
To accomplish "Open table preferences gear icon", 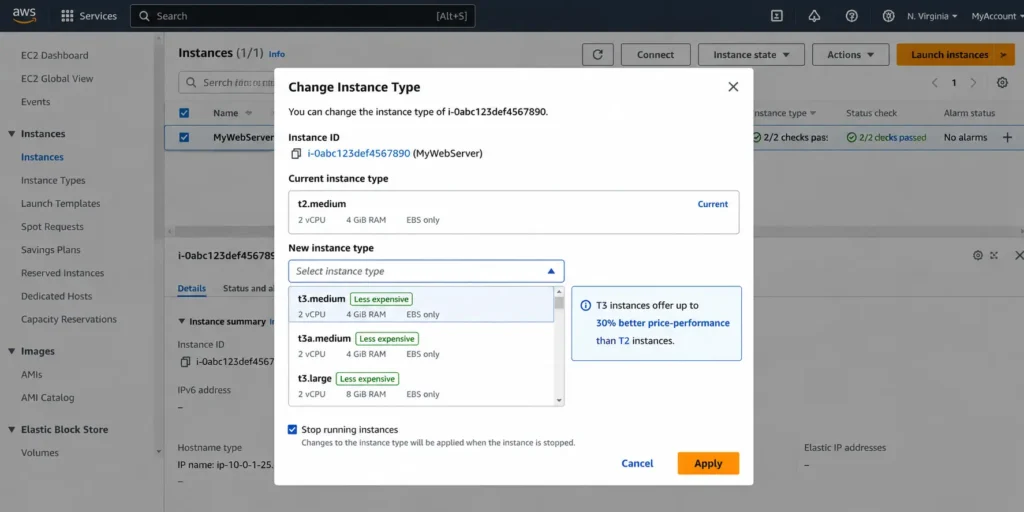I will (x=1002, y=82).
